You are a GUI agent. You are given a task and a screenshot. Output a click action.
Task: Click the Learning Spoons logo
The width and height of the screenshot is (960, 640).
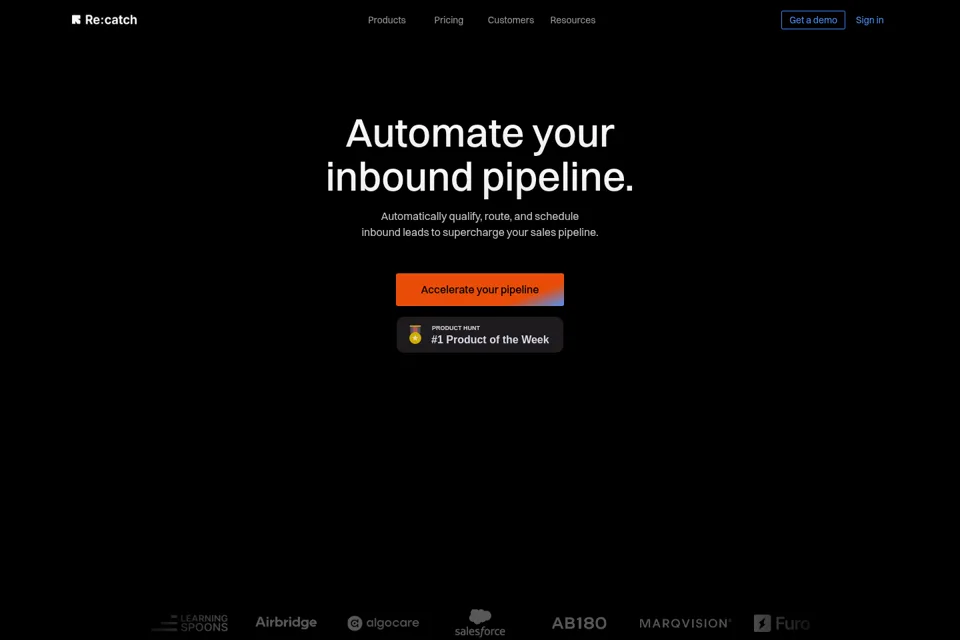point(190,623)
